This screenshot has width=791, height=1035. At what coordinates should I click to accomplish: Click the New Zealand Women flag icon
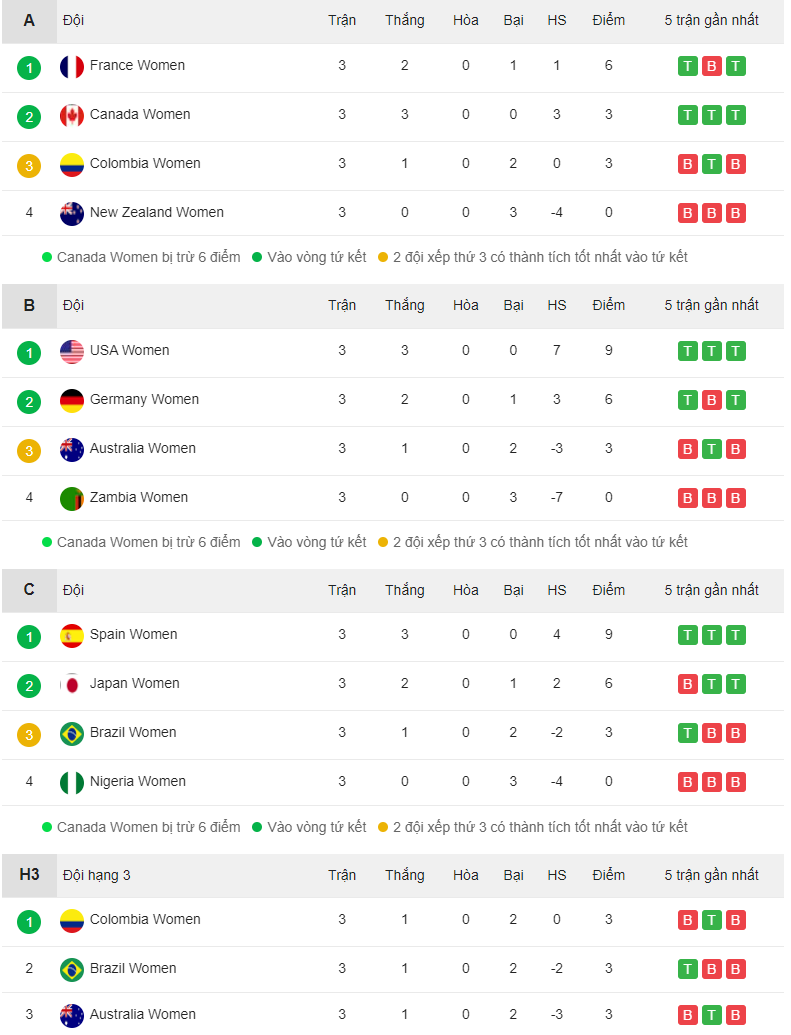tap(71, 213)
